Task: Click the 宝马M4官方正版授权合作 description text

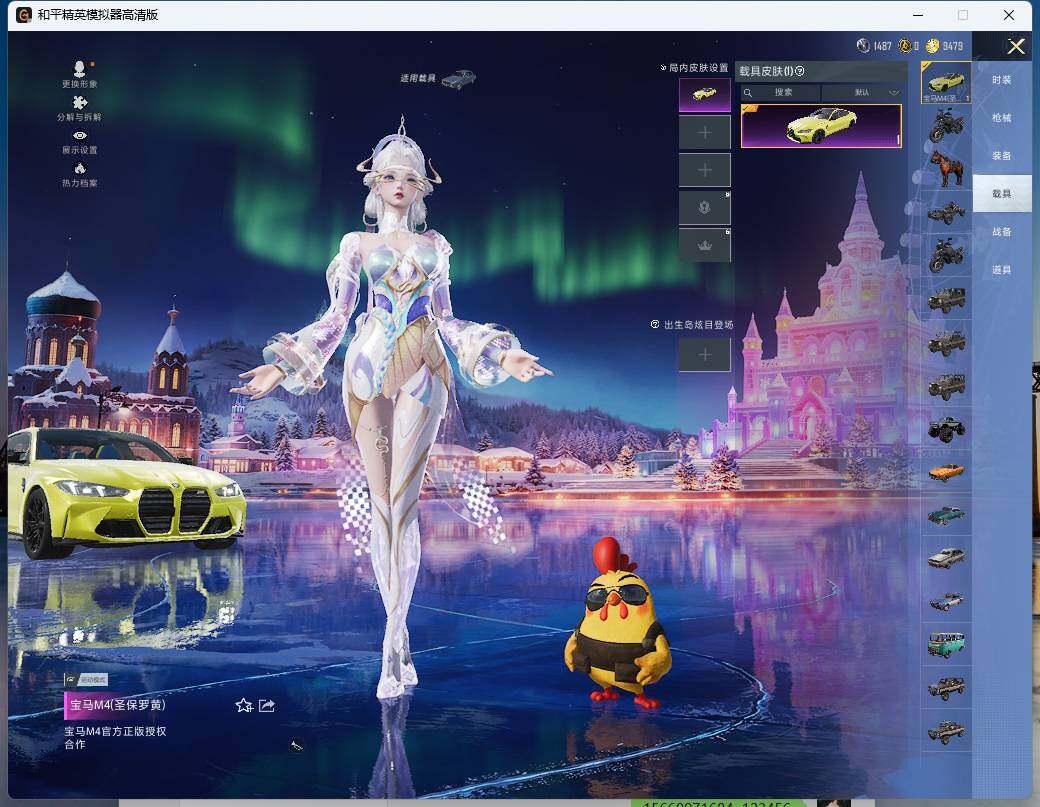Action: 115,737
